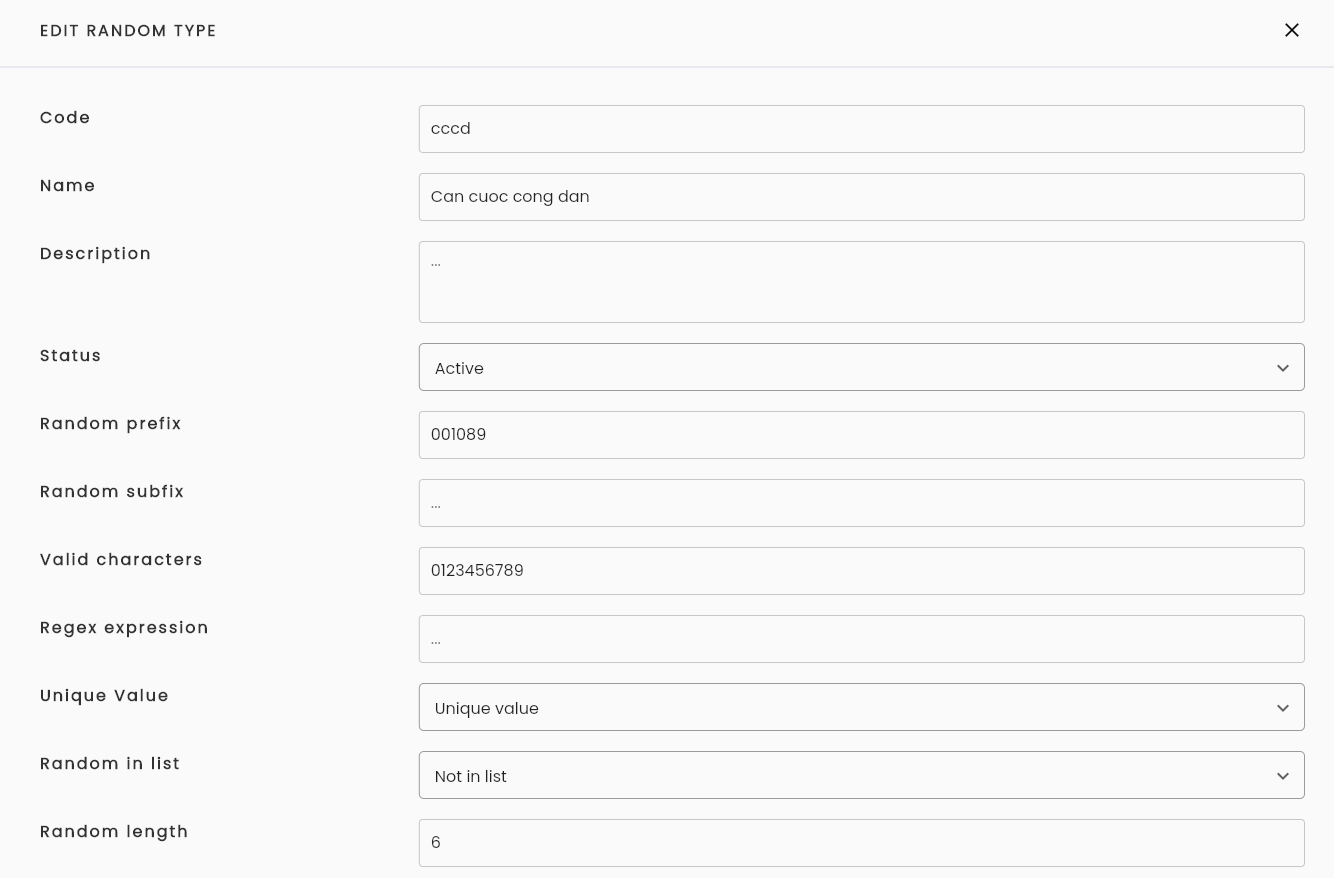
Task: Click the Description label
Action: point(96,254)
